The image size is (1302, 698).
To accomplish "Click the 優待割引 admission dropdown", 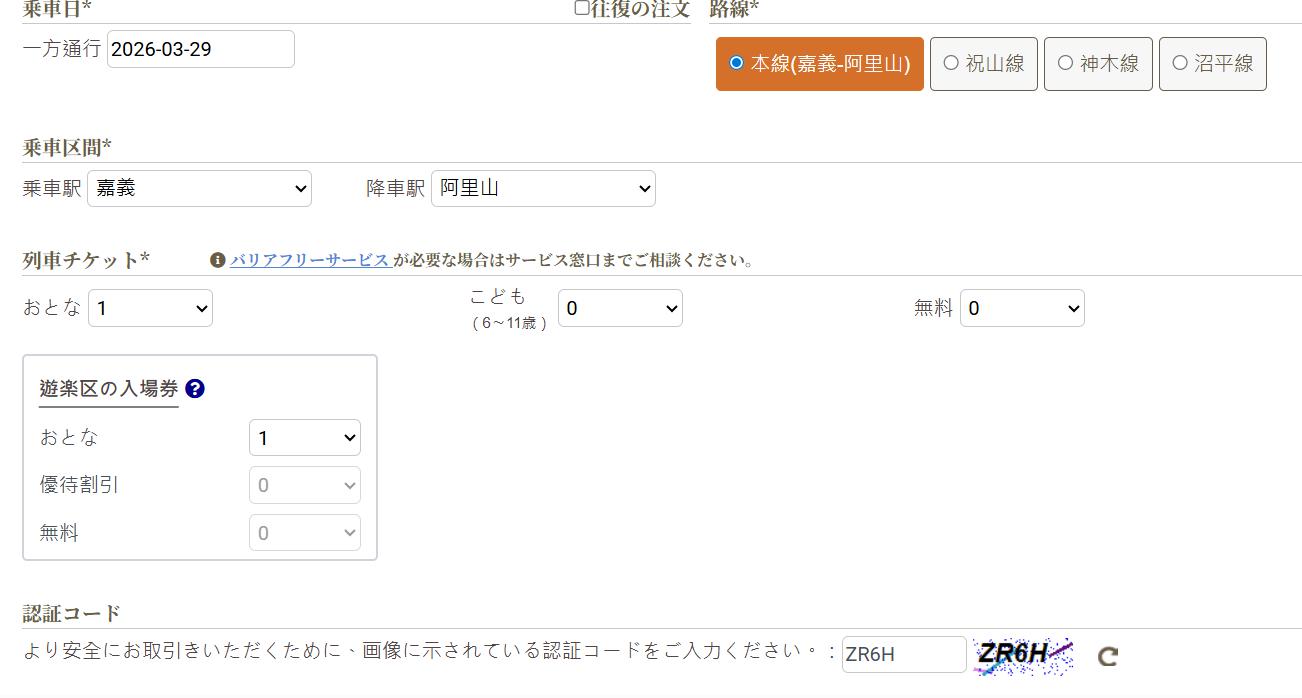I will coord(304,485).
